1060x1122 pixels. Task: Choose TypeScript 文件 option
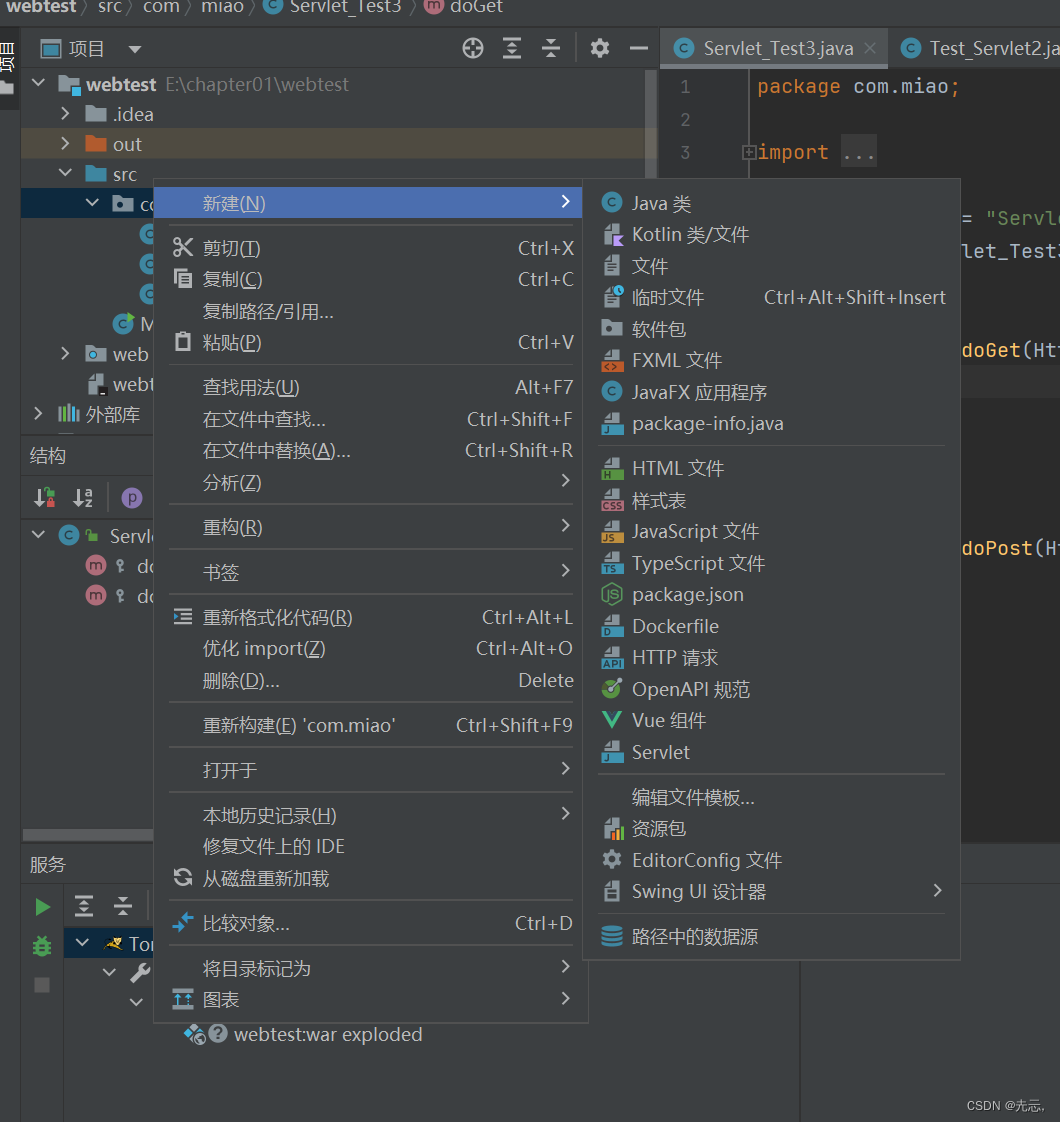(772, 563)
